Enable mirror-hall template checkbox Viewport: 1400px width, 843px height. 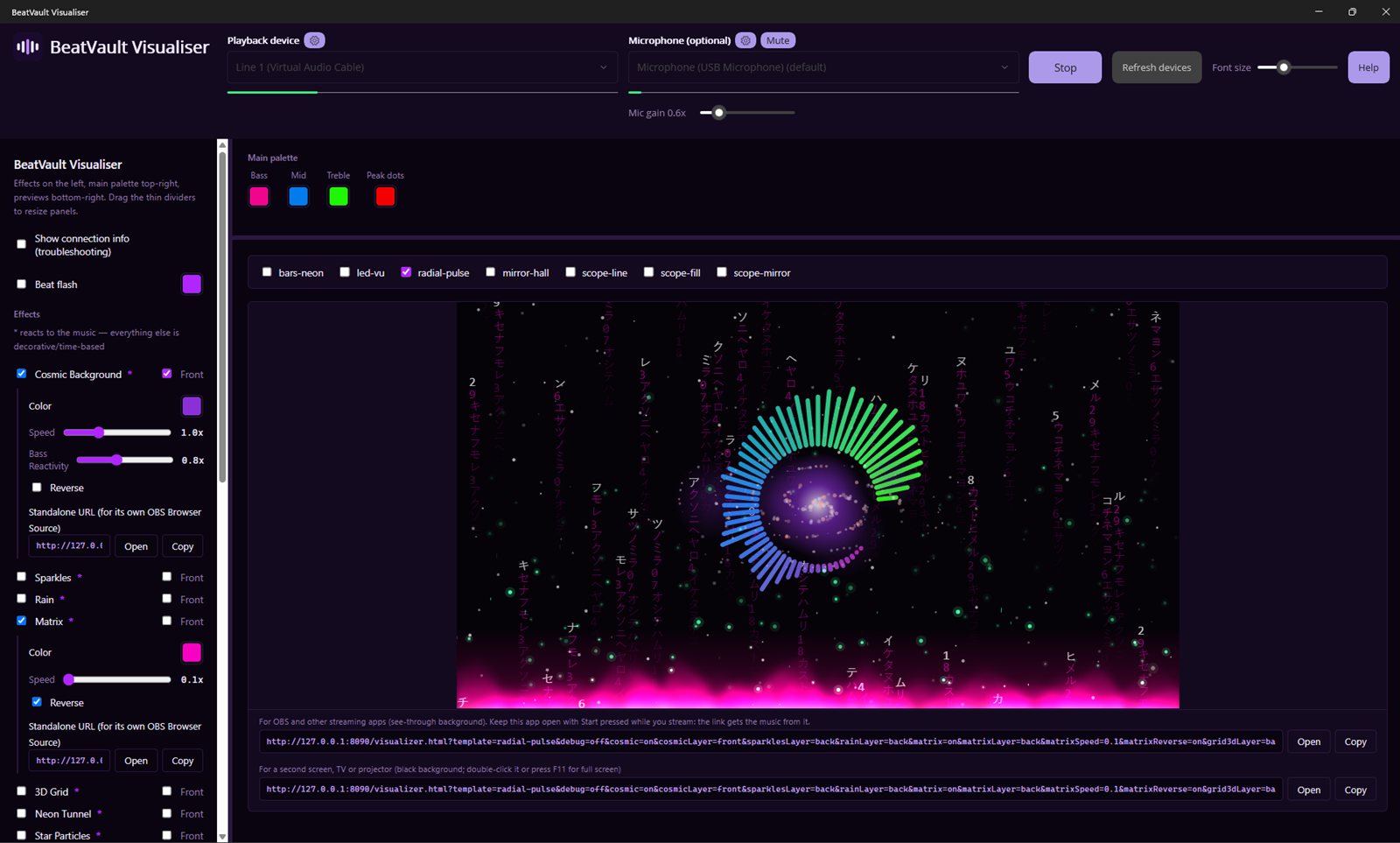(x=491, y=272)
